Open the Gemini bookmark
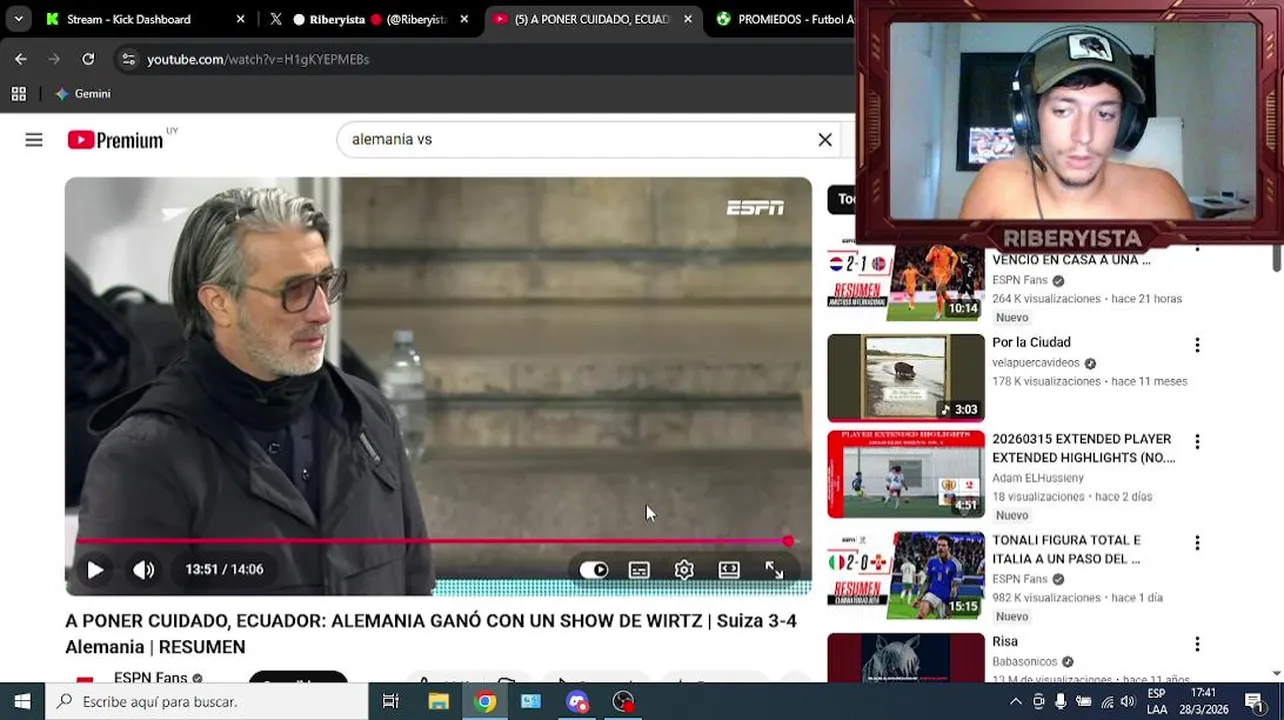This screenshot has width=1284, height=720. [x=83, y=94]
